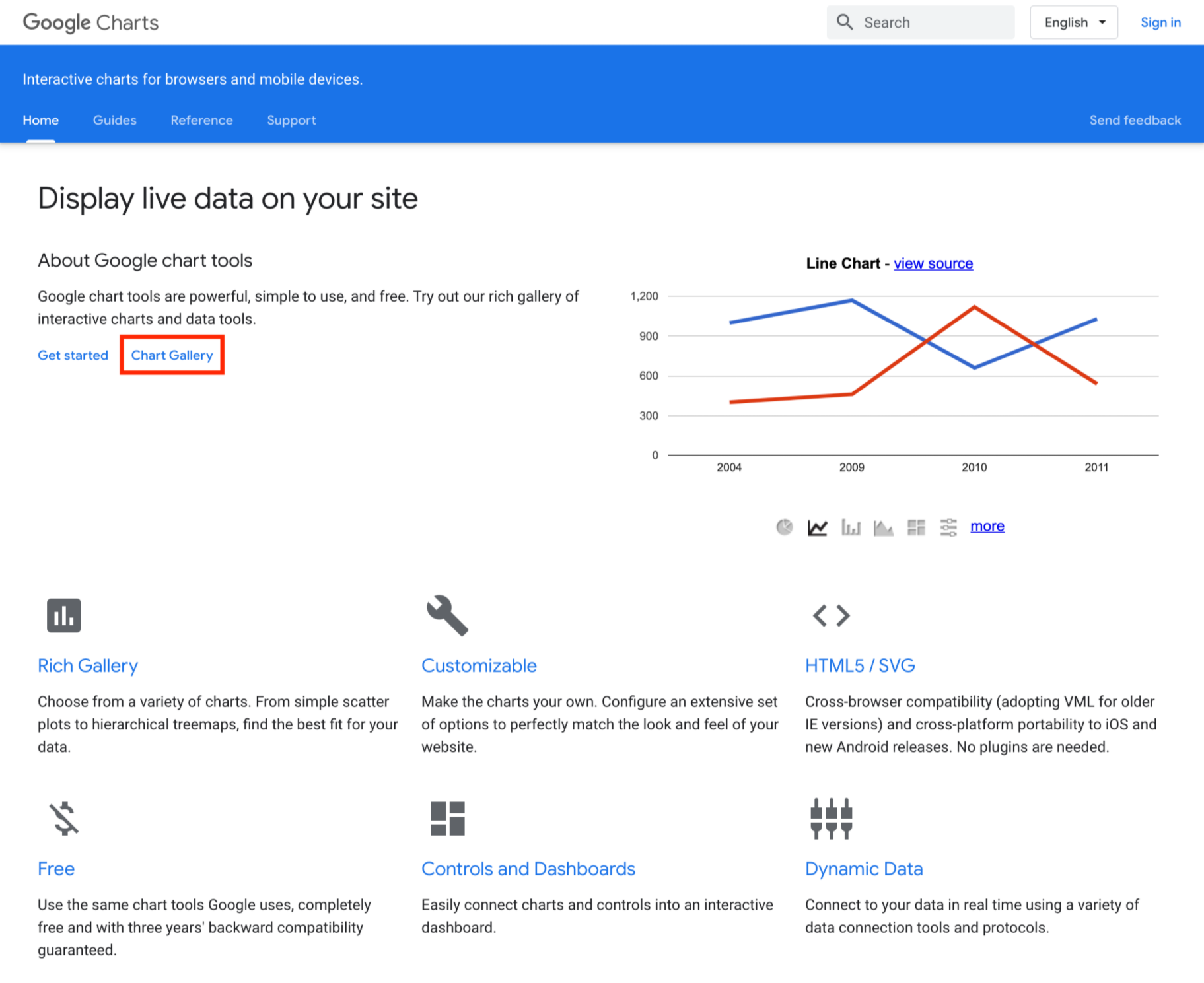Select the area chart icon
Screen dimensions: 1204x983
(x=883, y=527)
